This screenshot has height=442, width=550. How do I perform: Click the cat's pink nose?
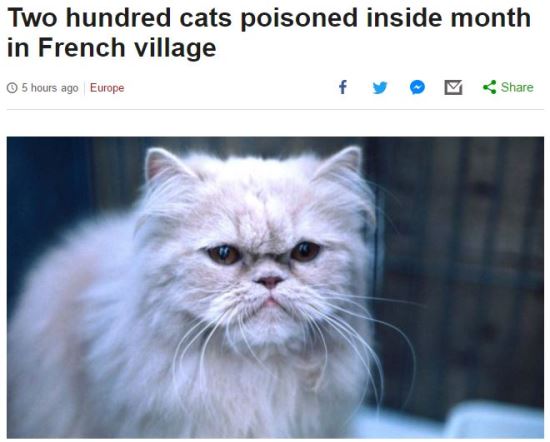click(x=269, y=281)
